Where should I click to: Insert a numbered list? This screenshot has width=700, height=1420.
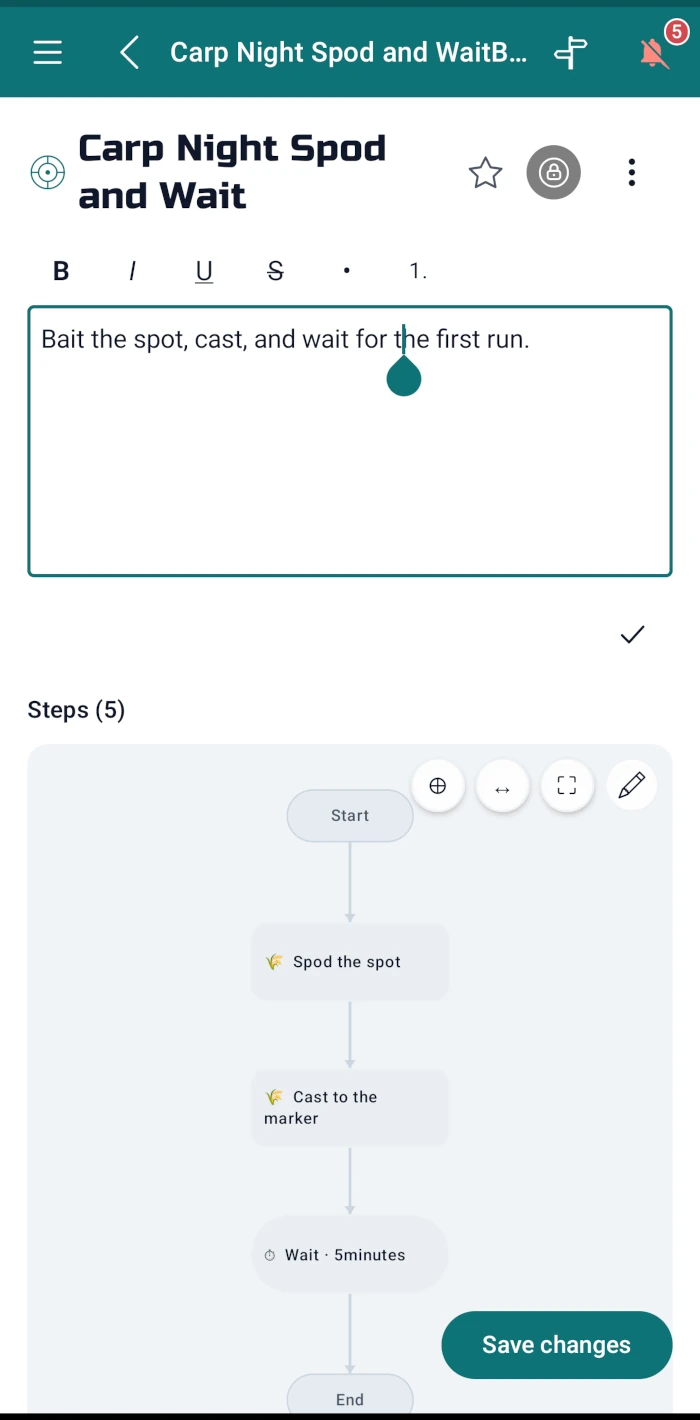click(418, 271)
